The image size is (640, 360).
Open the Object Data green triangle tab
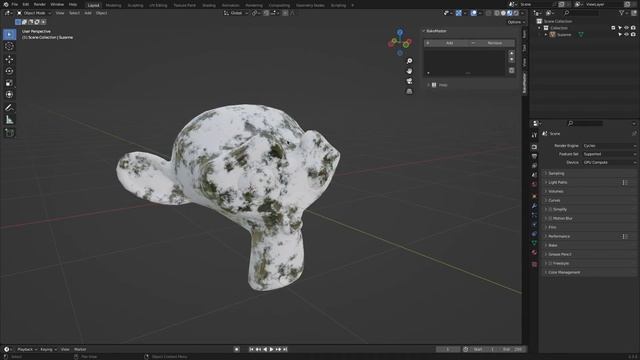point(534,243)
